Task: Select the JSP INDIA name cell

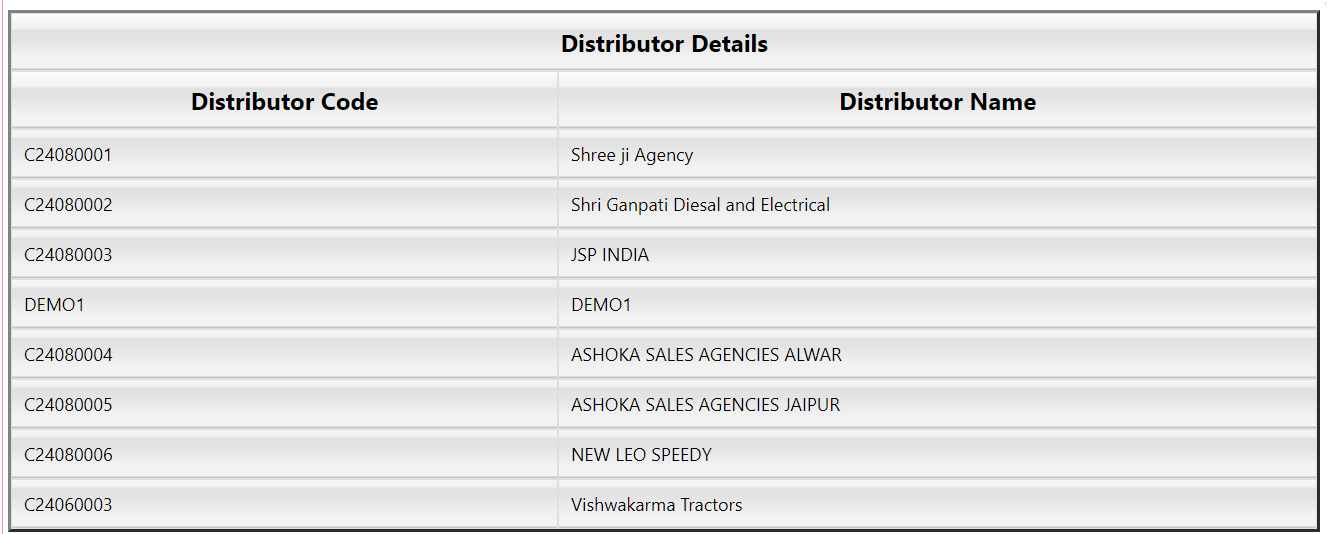Action: tap(937, 255)
